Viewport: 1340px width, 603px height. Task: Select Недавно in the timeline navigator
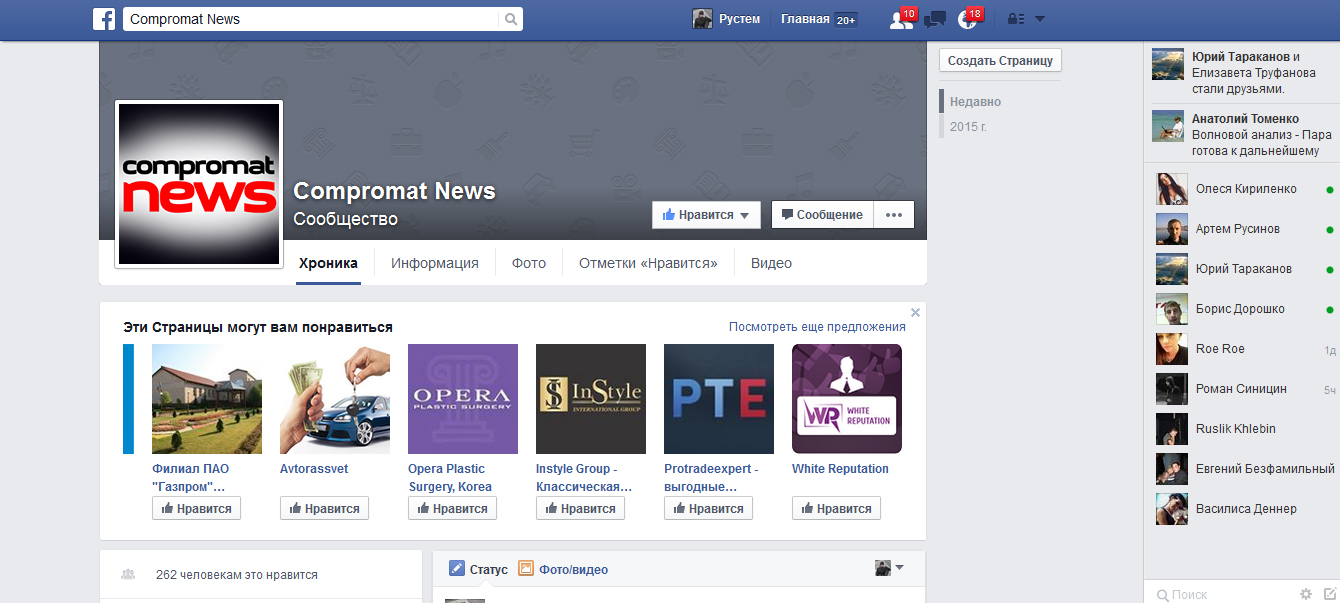click(975, 102)
